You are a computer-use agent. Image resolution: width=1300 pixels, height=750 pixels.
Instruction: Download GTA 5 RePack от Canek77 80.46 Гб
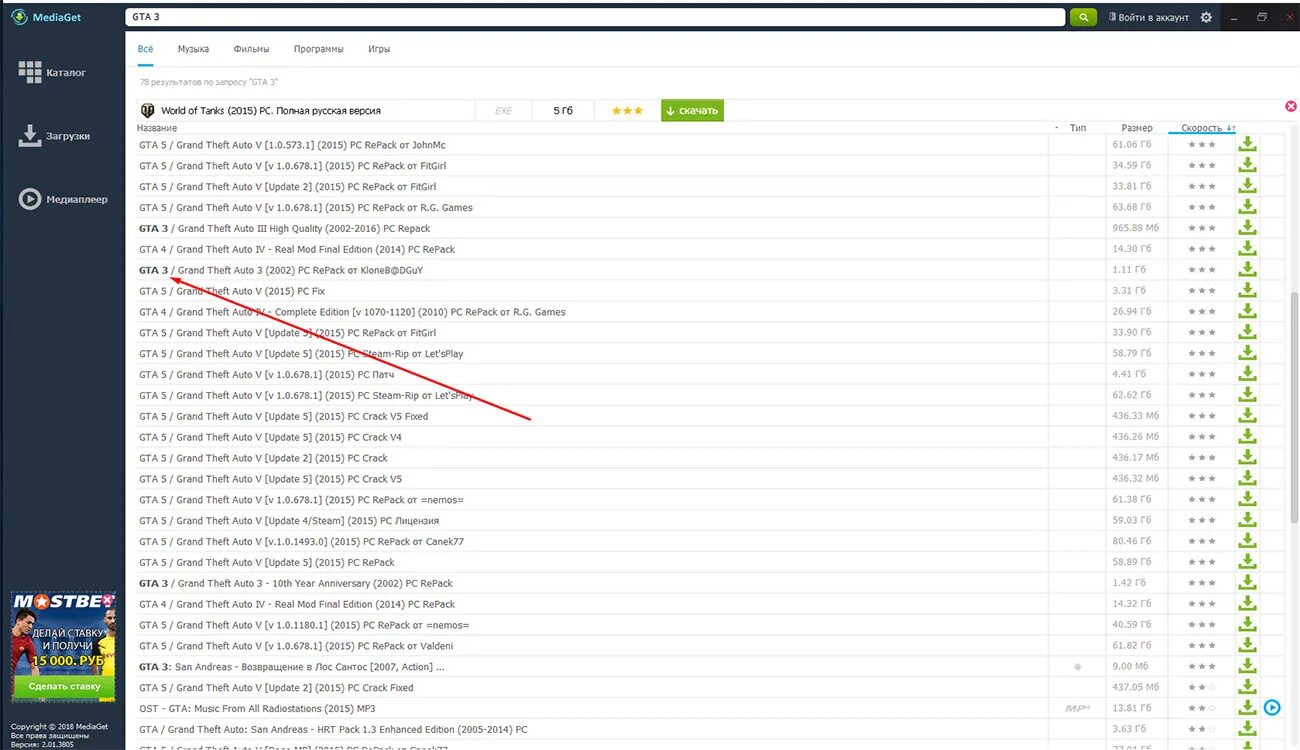coord(1247,542)
